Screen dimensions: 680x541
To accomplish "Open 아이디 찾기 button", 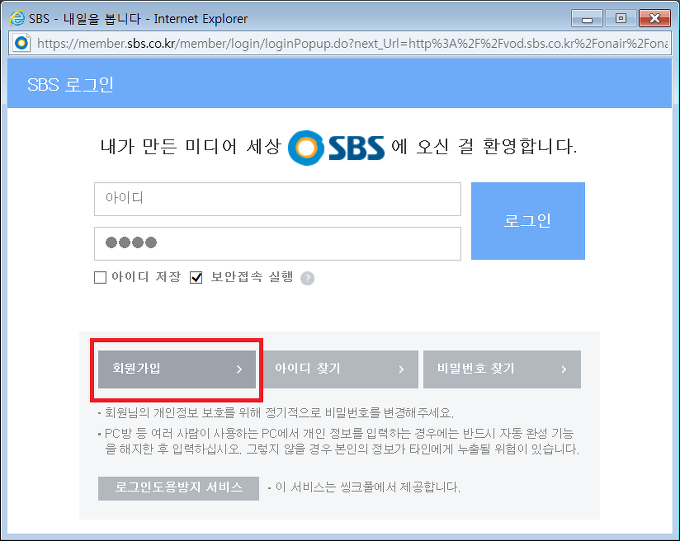I will click(x=340, y=369).
